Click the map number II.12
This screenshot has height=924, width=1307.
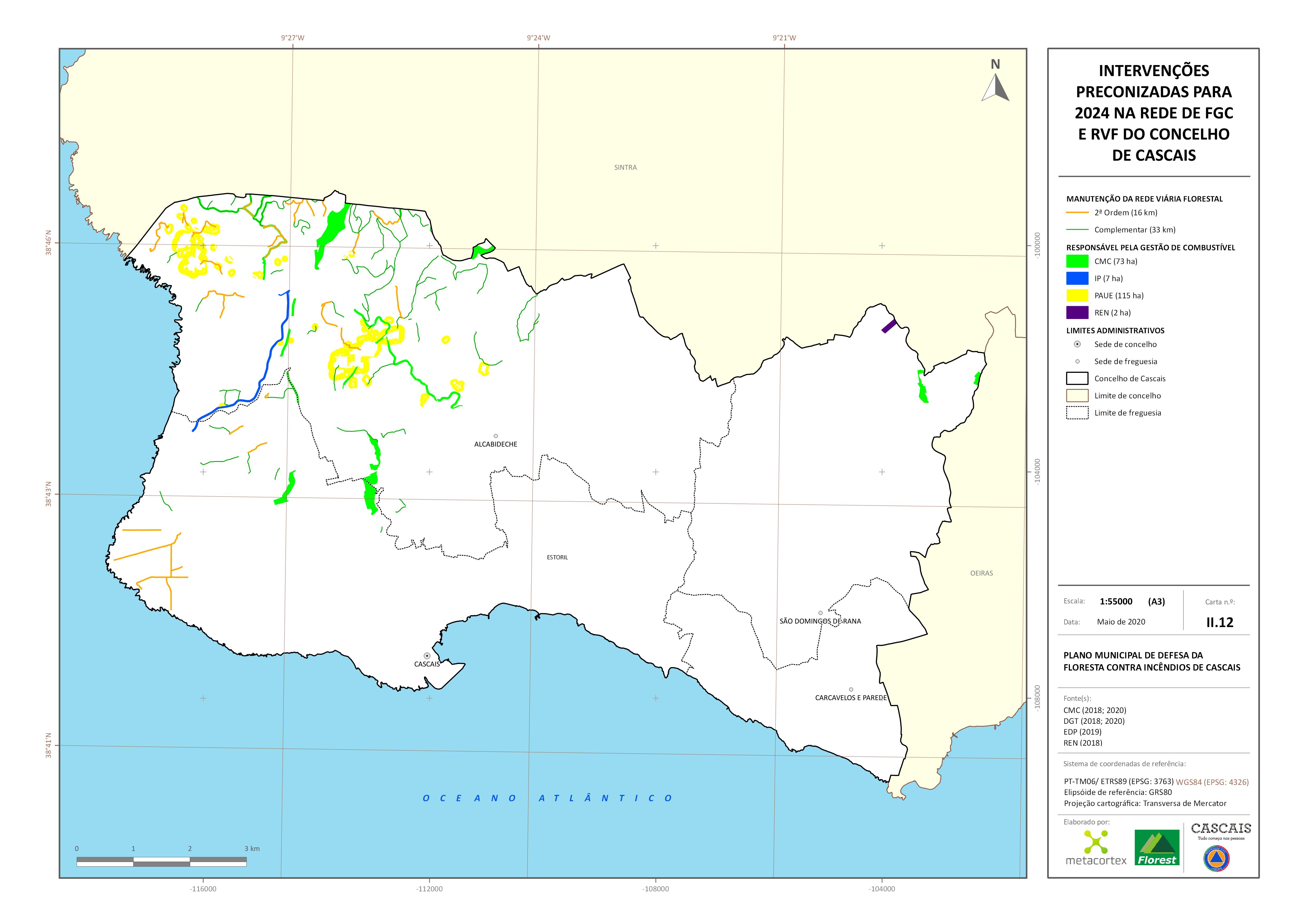(x=1220, y=622)
